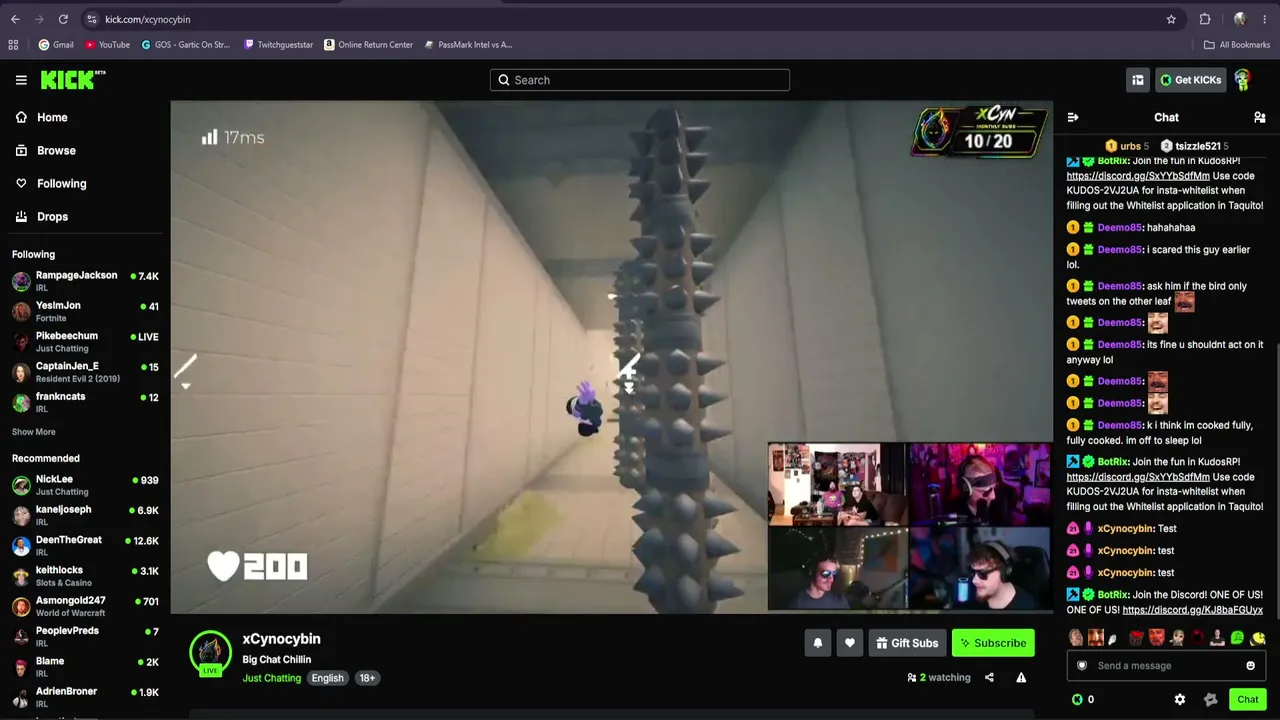View site information next to the URL
The height and width of the screenshot is (720, 1280).
[x=92, y=19]
